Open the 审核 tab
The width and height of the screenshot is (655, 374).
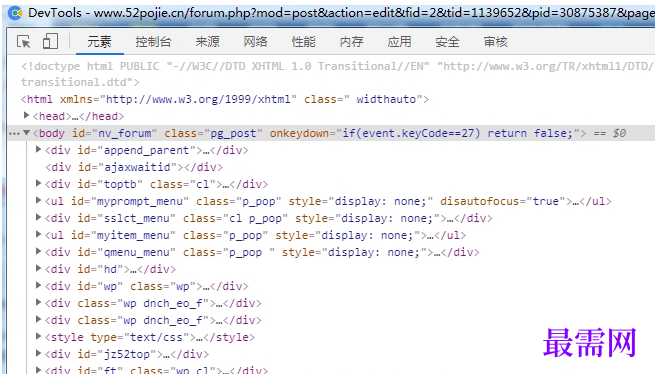[495, 42]
